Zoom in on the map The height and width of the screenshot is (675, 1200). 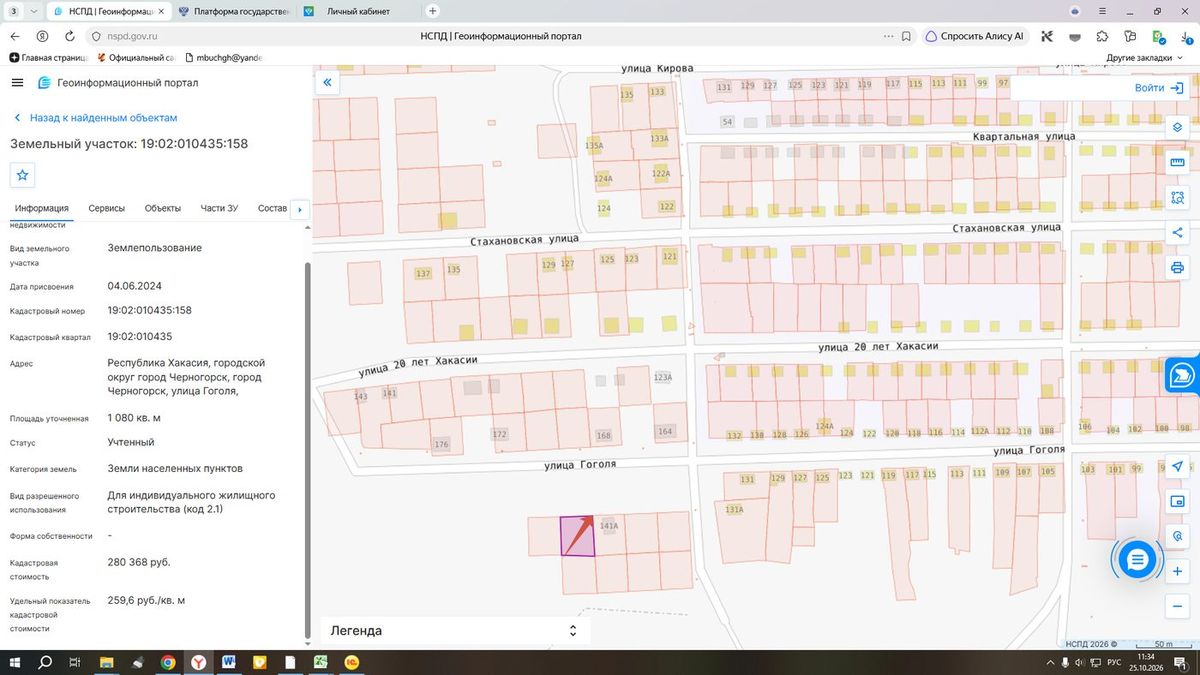point(1177,571)
